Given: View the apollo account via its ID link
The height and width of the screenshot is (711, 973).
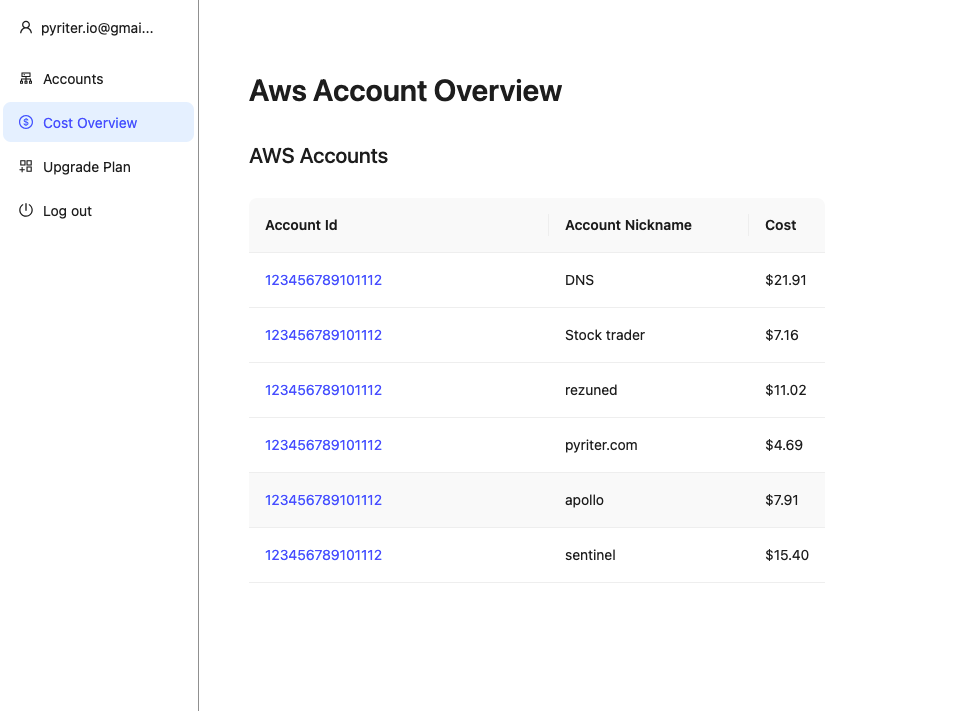Looking at the screenshot, I should 323,500.
